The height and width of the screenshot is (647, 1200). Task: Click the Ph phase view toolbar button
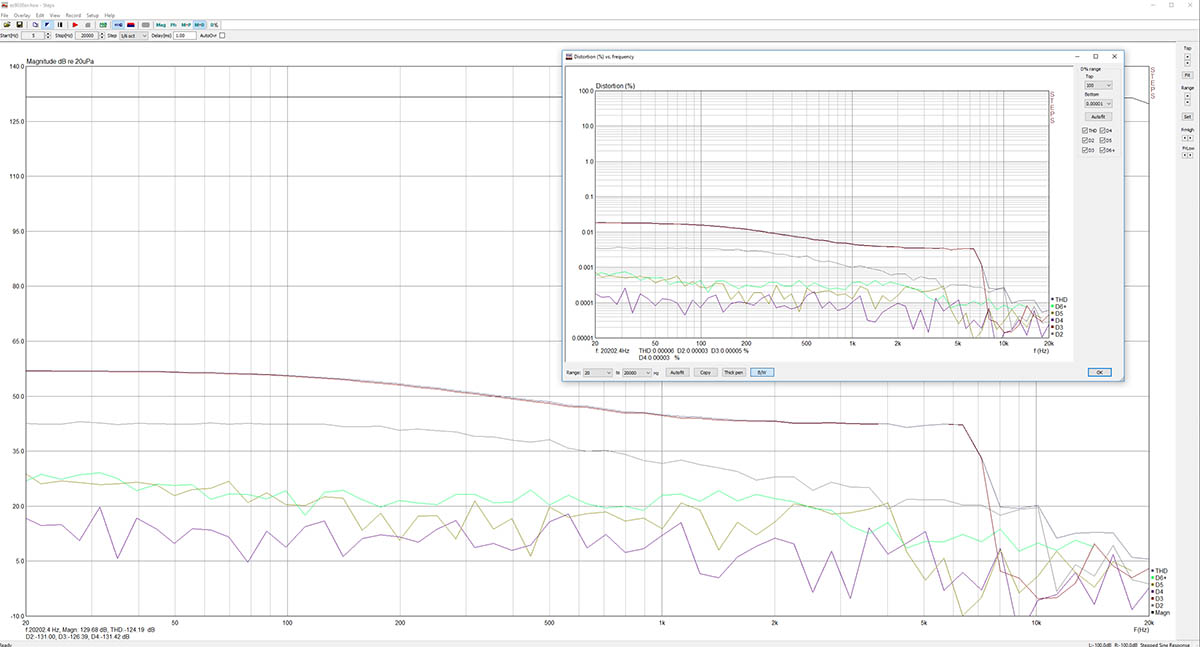click(173, 25)
